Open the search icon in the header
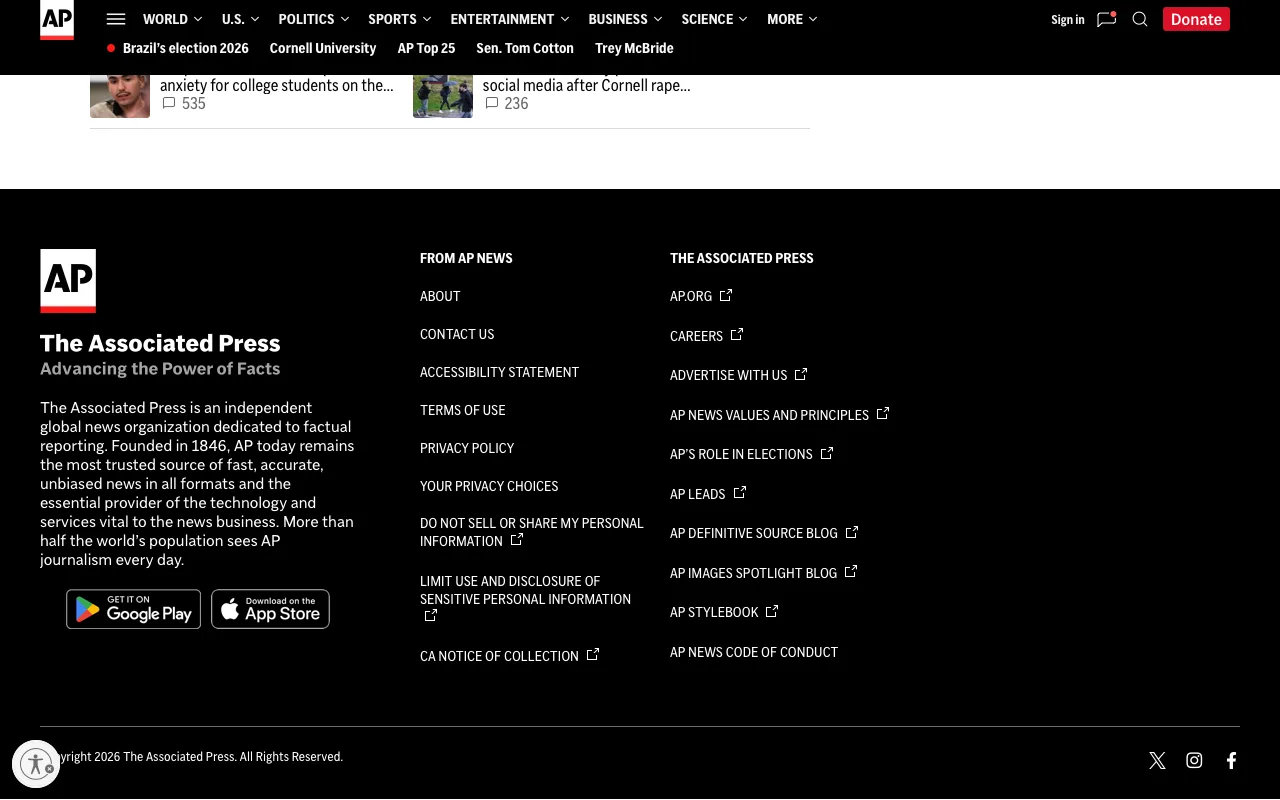The width and height of the screenshot is (1280, 800). [1140, 19]
